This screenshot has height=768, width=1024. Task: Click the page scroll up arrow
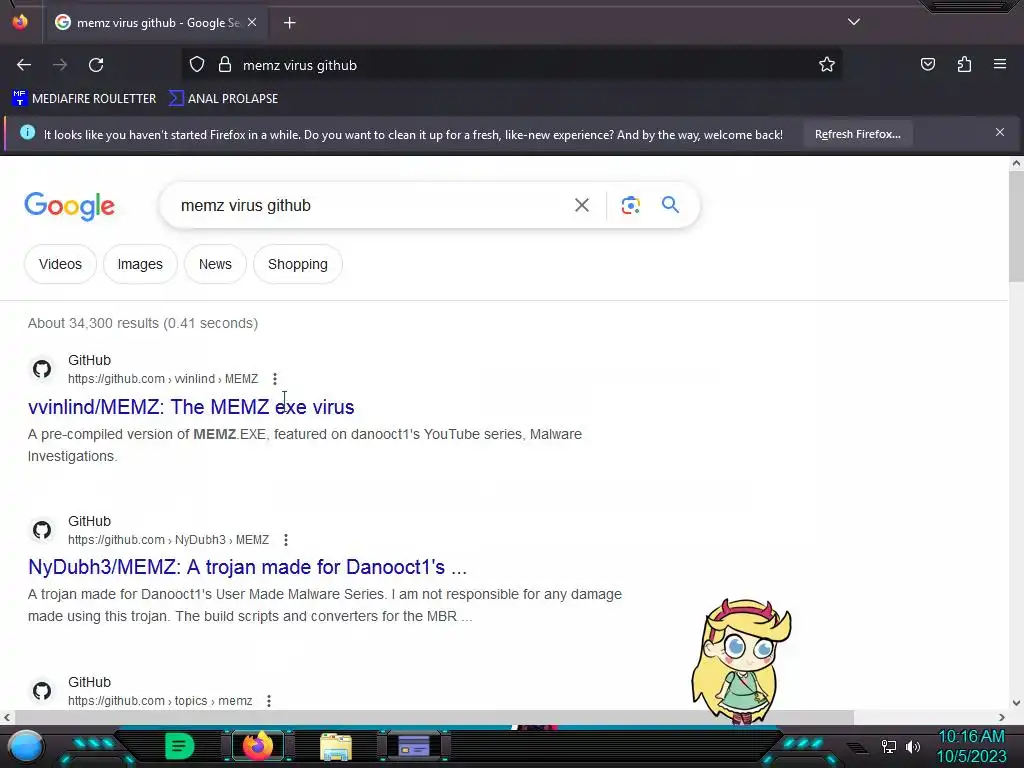click(1016, 164)
